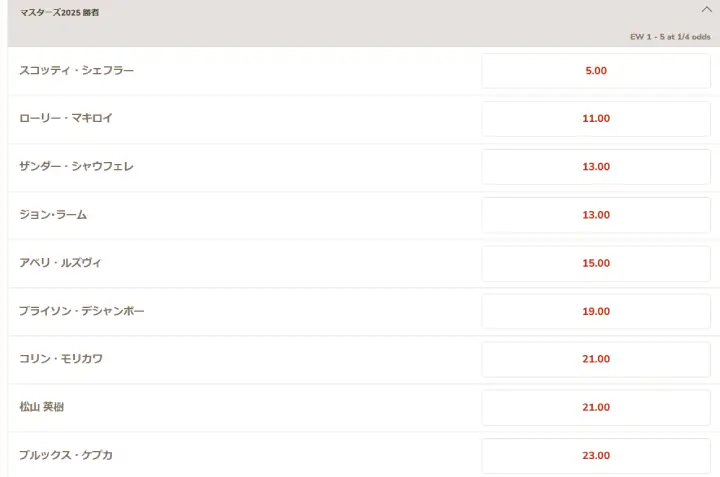Click player name スコッティ・シェフラー
720x477 pixels.
coord(76,70)
